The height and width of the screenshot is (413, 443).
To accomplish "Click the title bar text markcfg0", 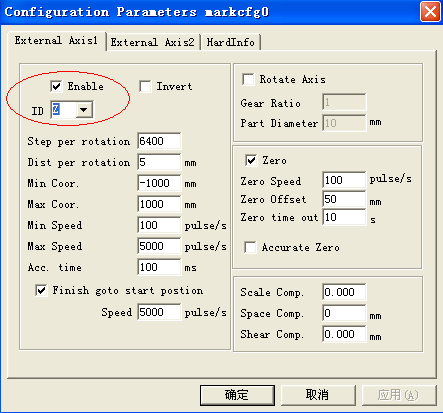I will [x=237, y=12].
